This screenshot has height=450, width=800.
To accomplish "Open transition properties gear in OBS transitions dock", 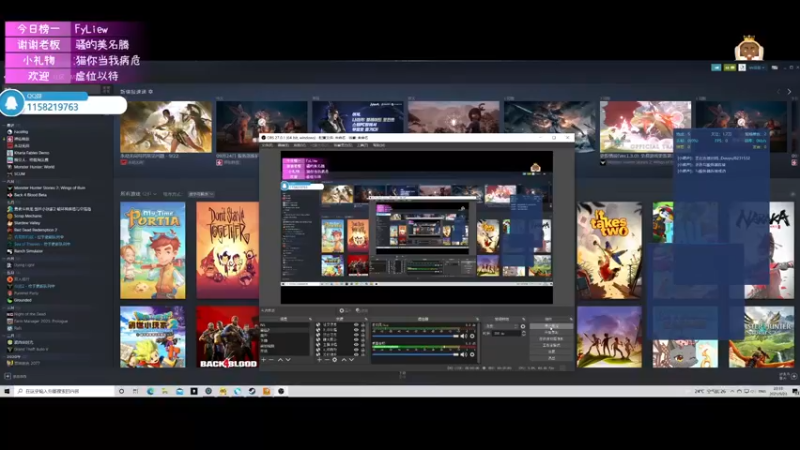I will click(522, 327).
